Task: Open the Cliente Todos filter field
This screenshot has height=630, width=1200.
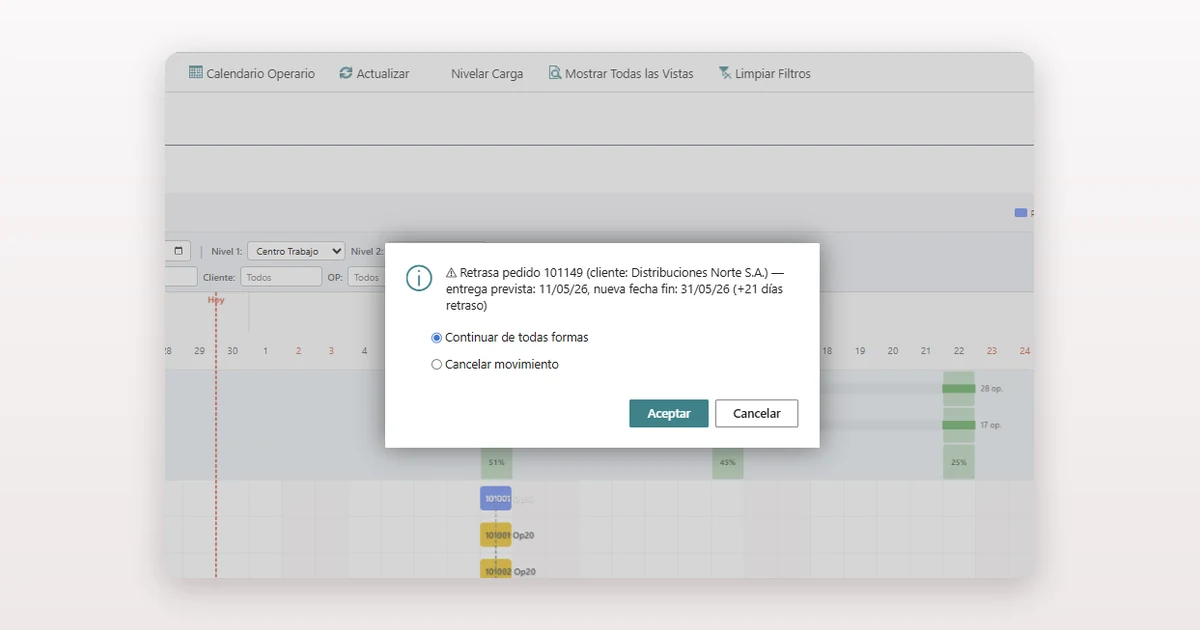Action: 281,277
